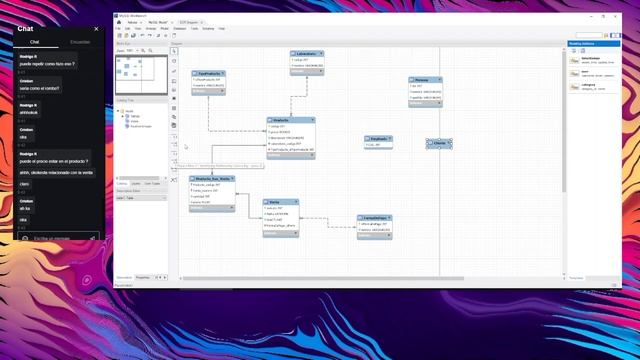Click the toolbar search input field

point(589,36)
